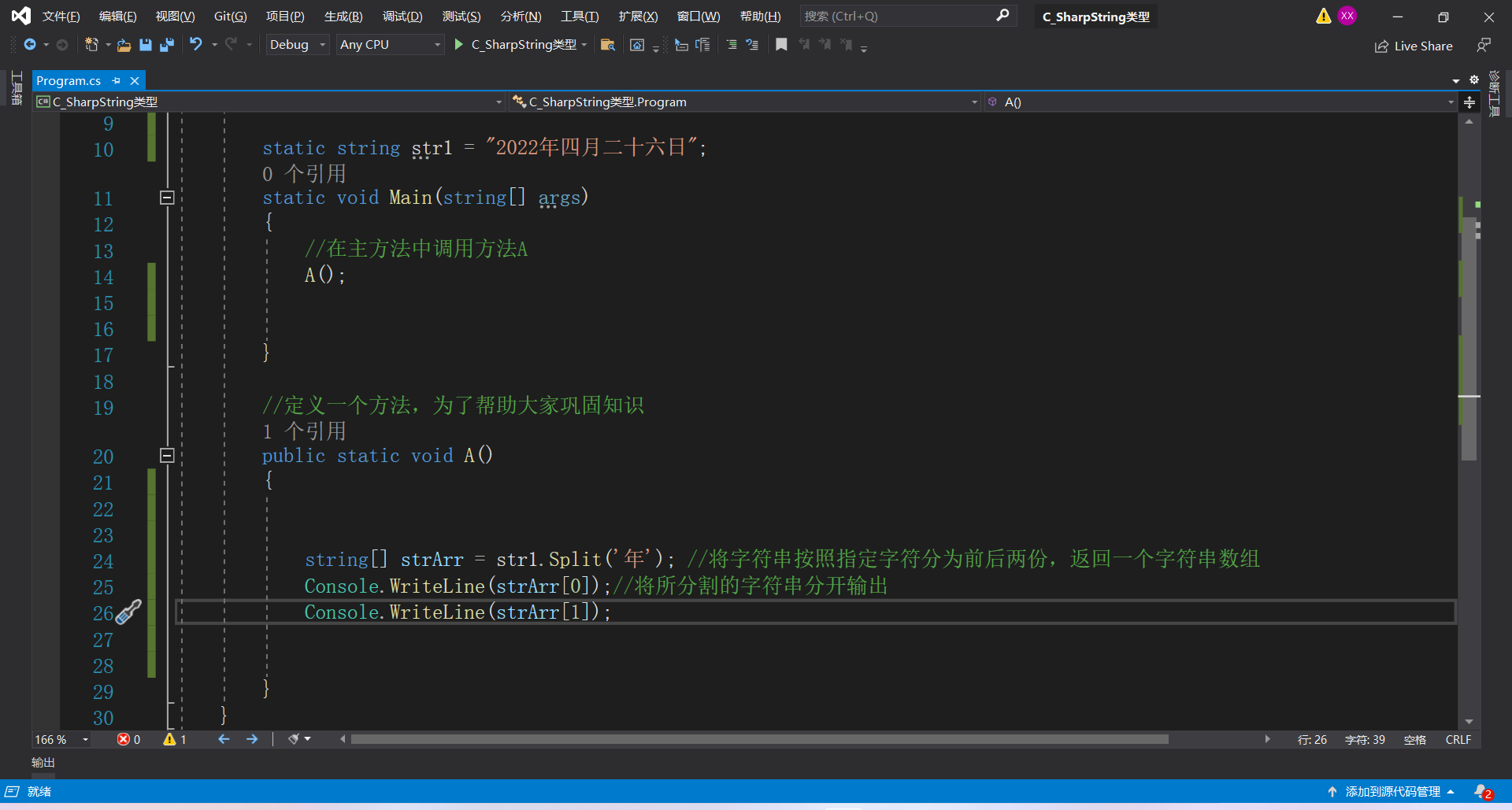
Task: Open the C_SharpString类型 project scope dropdown
Action: point(270,102)
